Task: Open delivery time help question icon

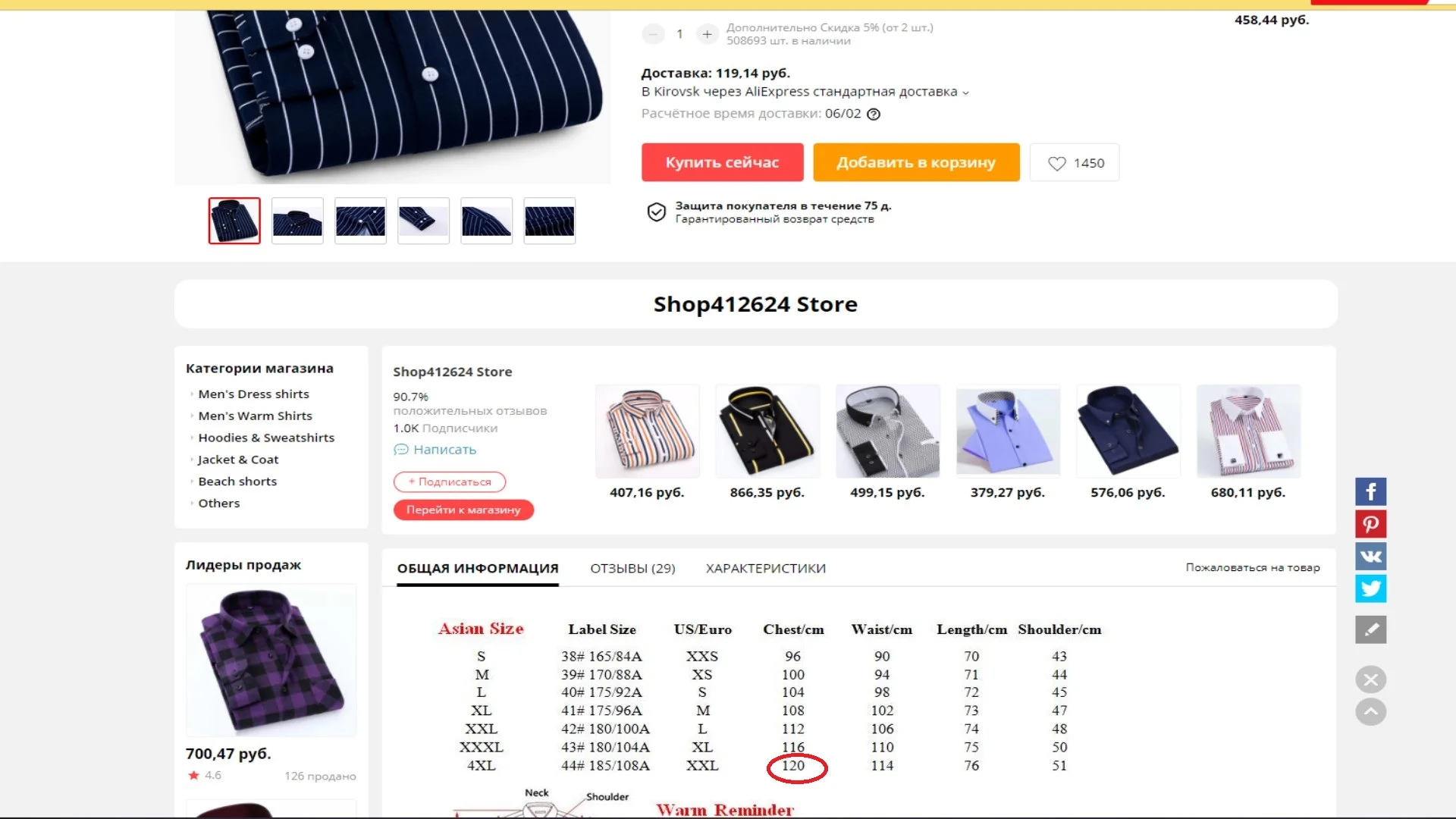Action: pos(874,115)
